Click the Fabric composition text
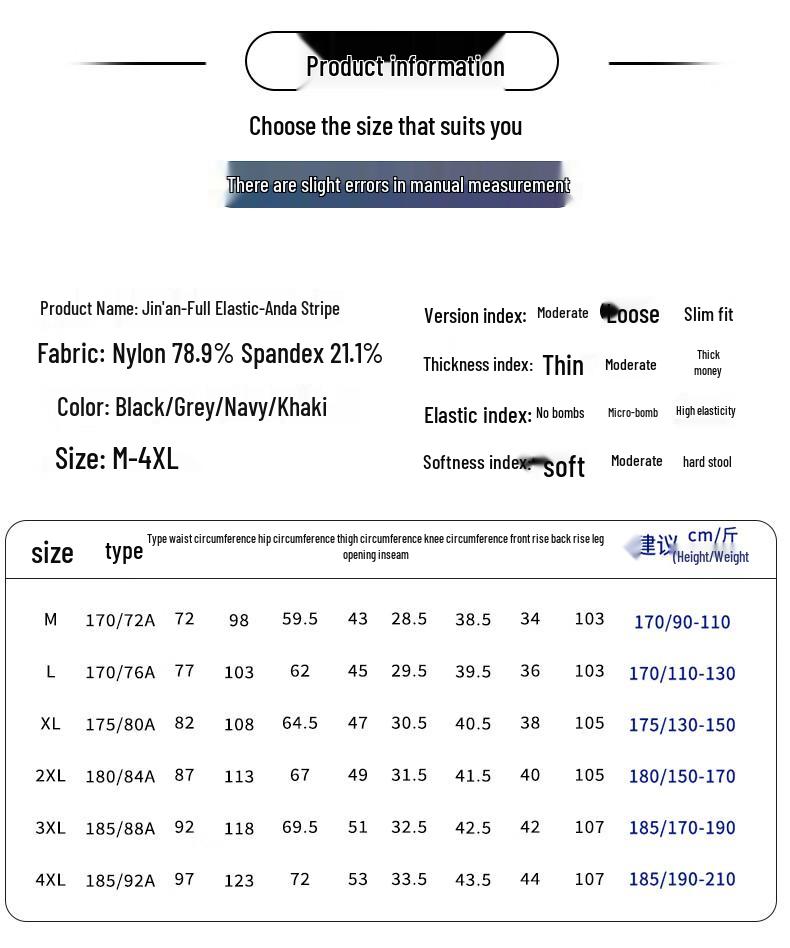 210,354
